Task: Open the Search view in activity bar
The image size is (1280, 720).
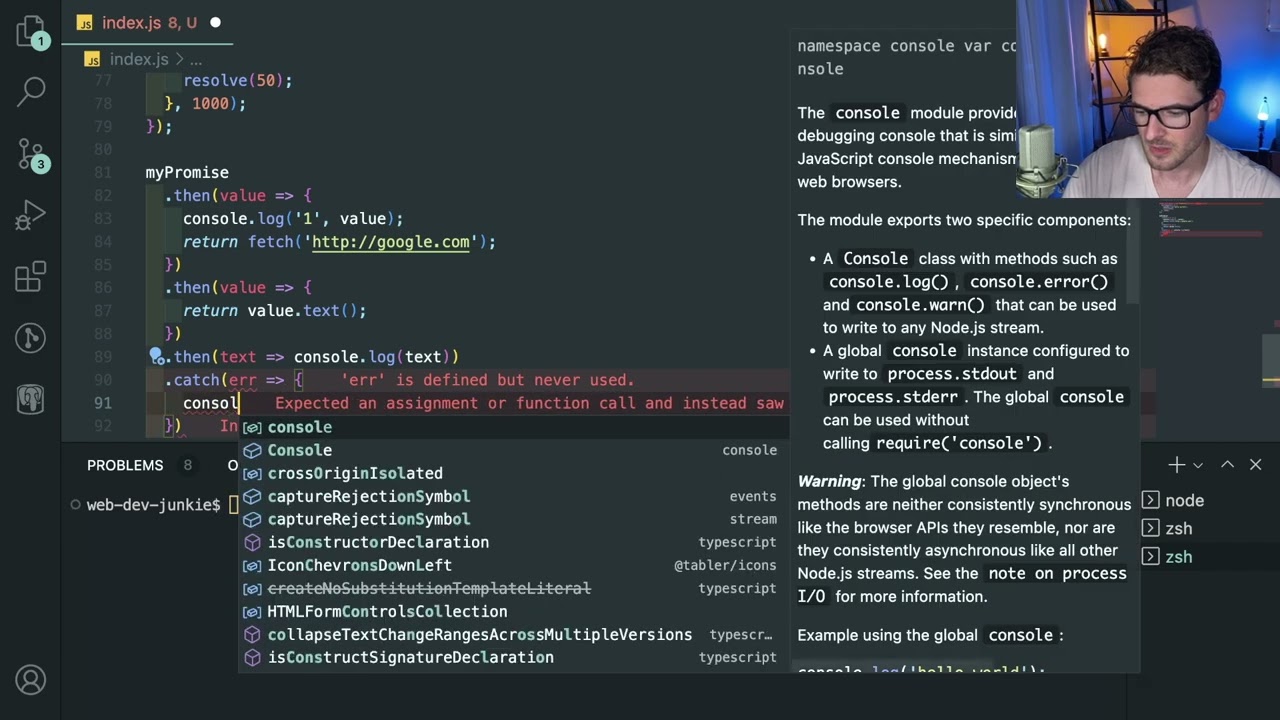Action: (30, 92)
